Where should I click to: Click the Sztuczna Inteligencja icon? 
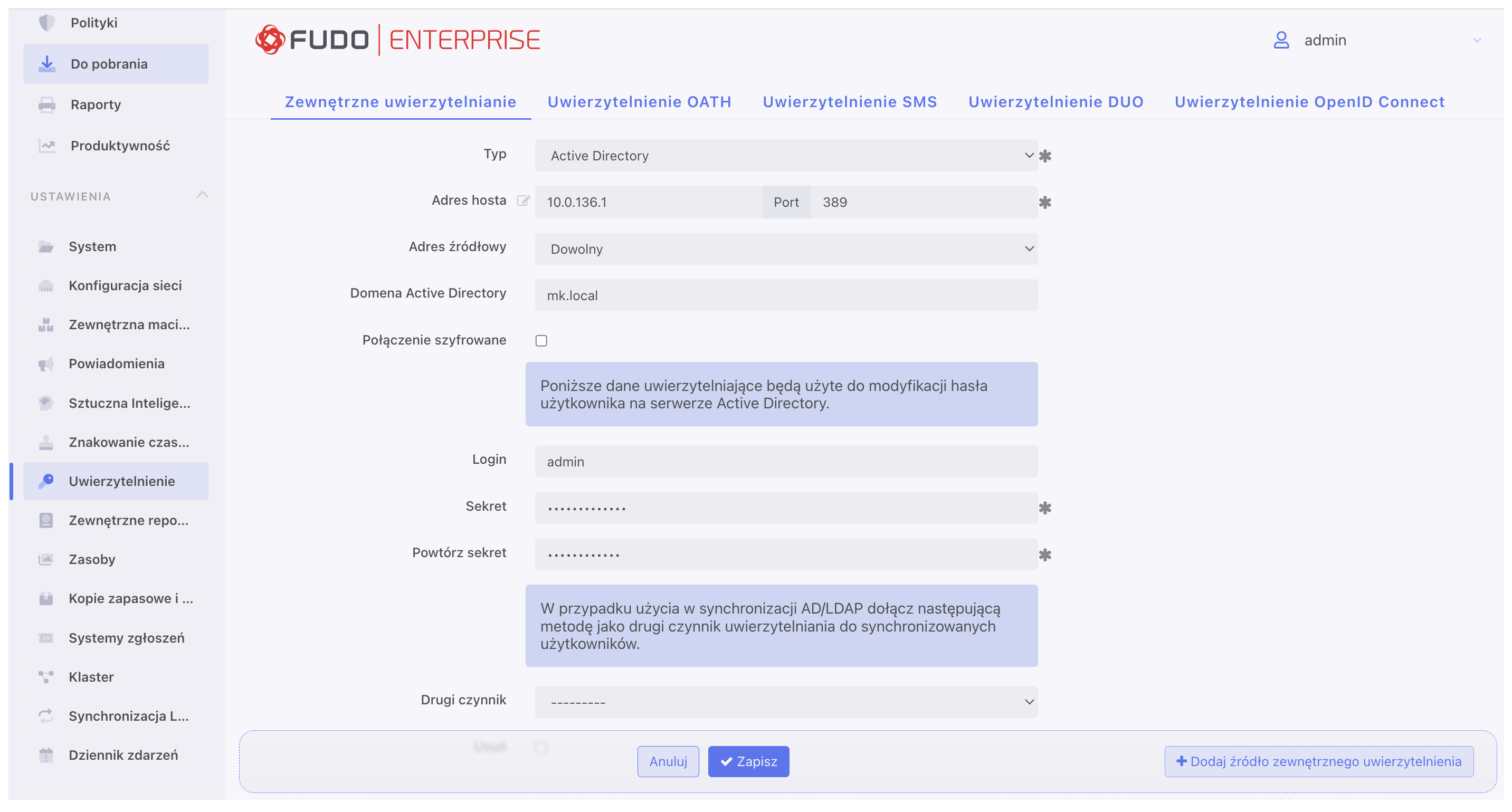46,403
